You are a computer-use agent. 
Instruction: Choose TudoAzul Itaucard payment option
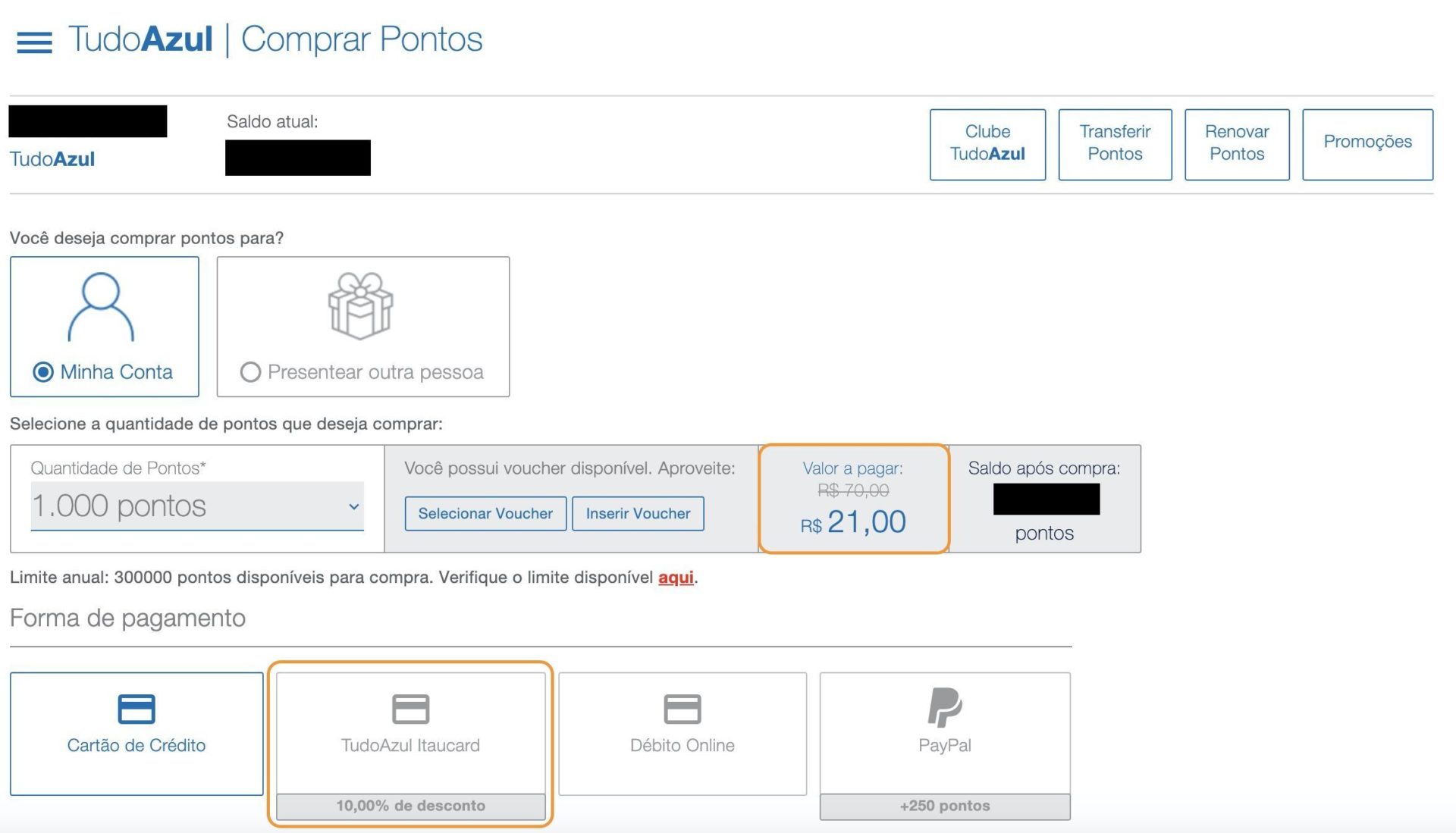pyautogui.click(x=410, y=746)
